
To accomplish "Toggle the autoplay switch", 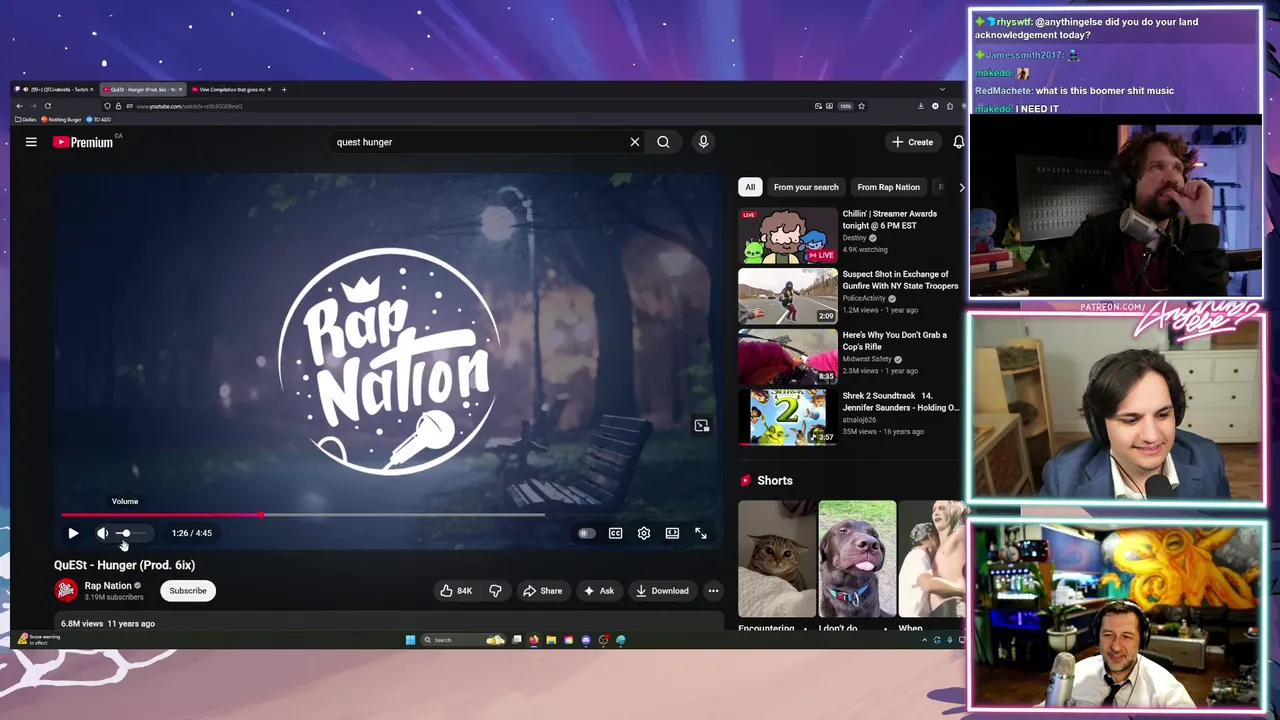I will pyautogui.click(x=586, y=533).
